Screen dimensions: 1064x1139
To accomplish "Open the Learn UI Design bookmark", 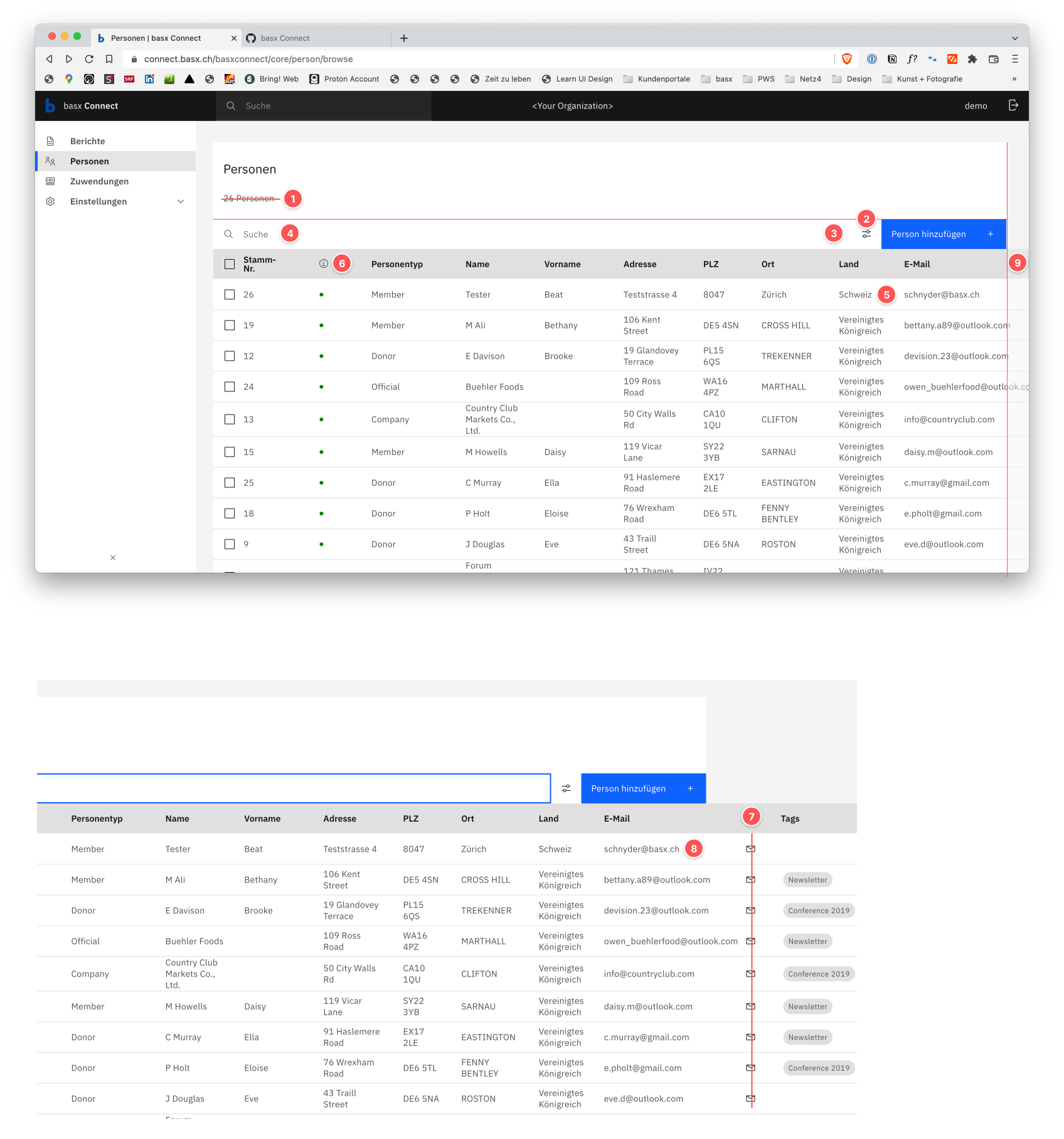I will click(577, 79).
